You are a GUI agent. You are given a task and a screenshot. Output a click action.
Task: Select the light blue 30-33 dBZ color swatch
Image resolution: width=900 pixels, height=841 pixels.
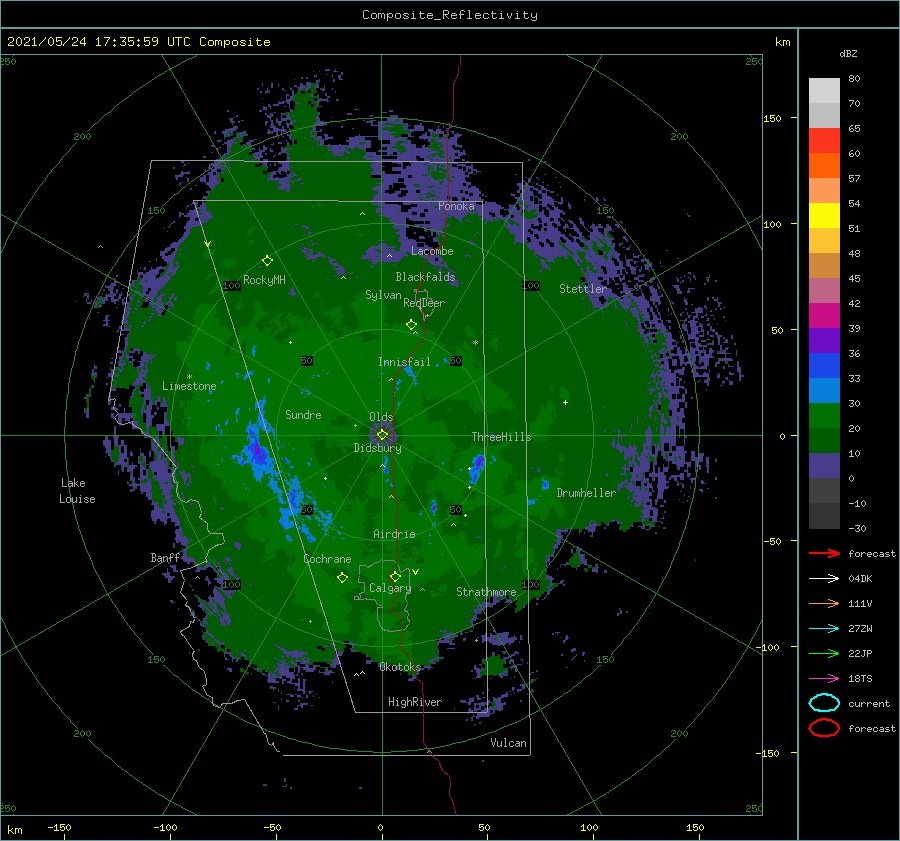pyautogui.click(x=824, y=390)
